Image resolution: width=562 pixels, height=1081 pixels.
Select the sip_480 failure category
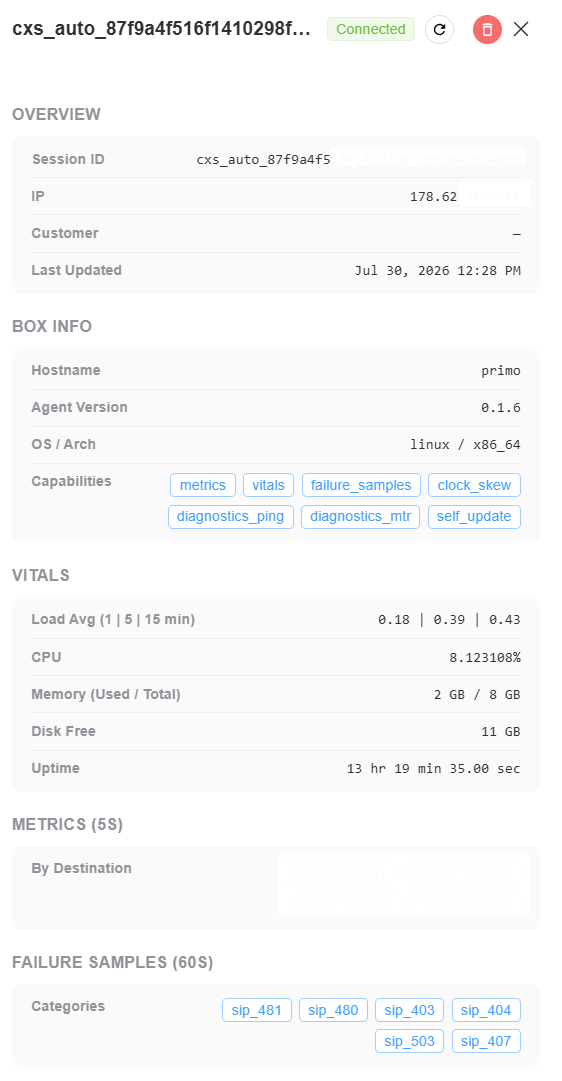click(333, 1010)
